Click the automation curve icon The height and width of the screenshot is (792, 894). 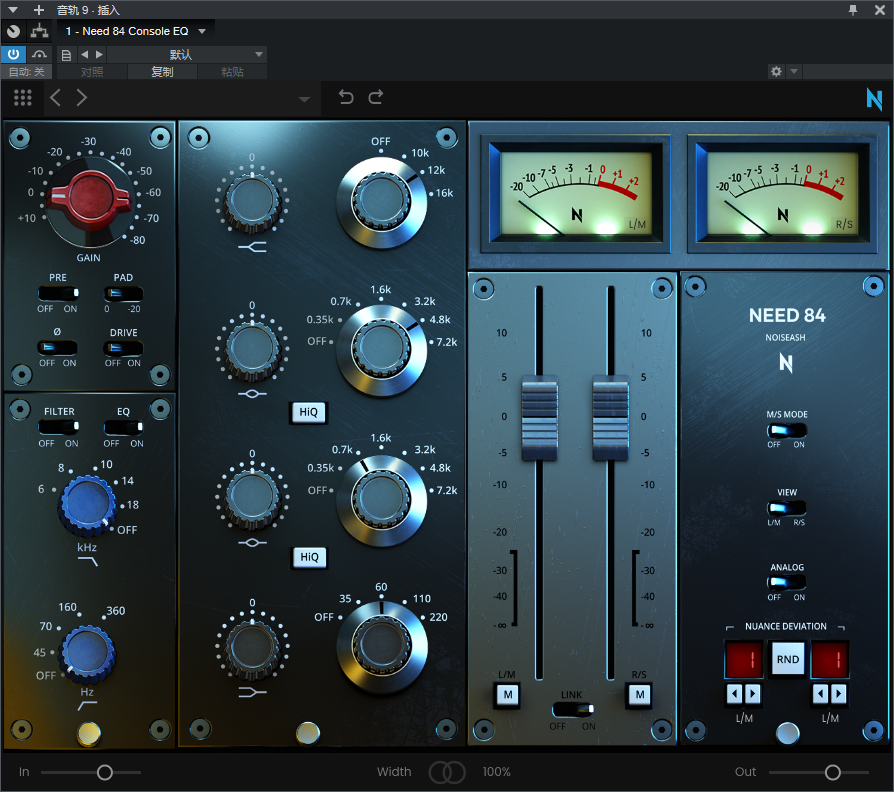[39, 55]
